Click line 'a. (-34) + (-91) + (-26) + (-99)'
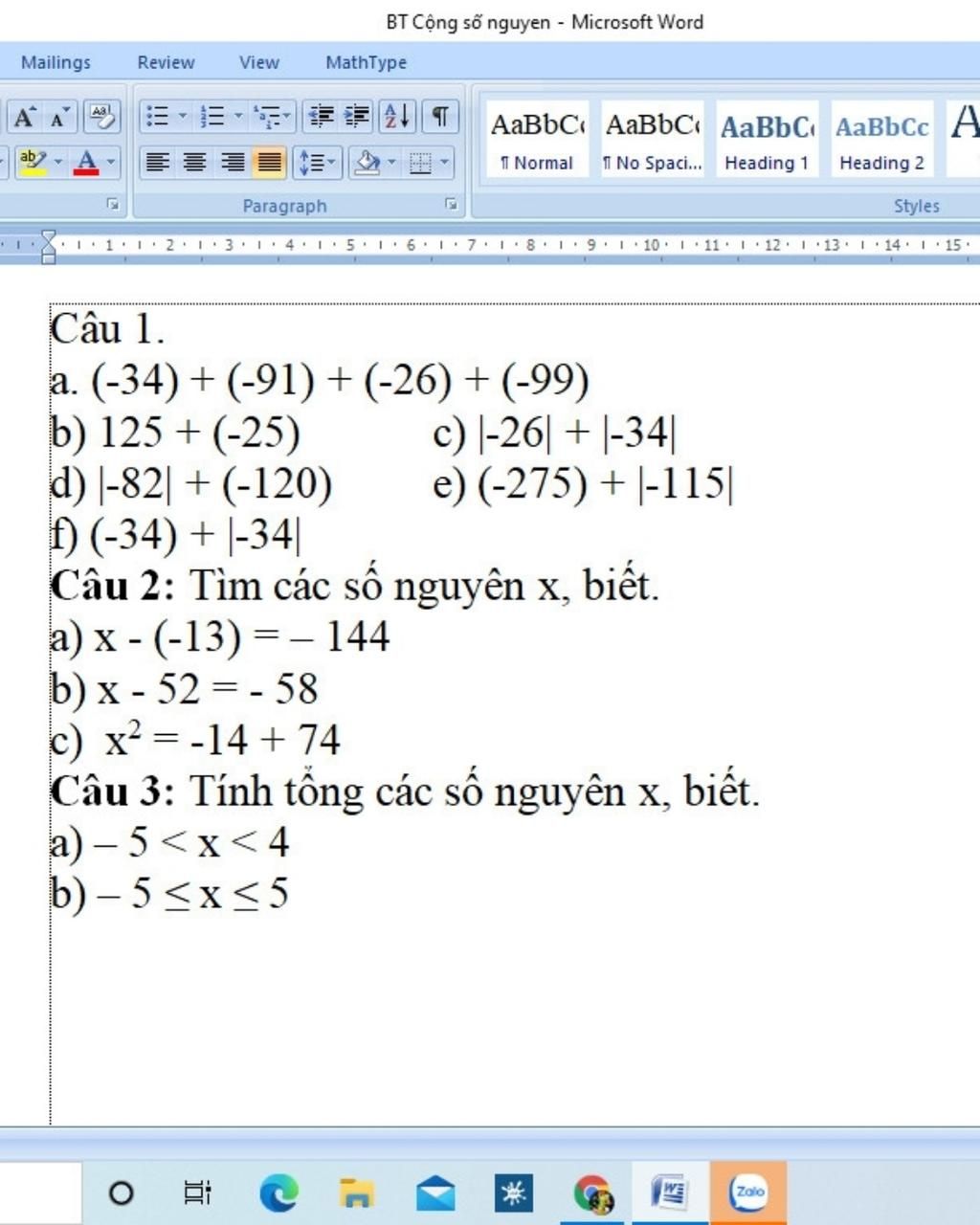980x1225 pixels. [320, 381]
